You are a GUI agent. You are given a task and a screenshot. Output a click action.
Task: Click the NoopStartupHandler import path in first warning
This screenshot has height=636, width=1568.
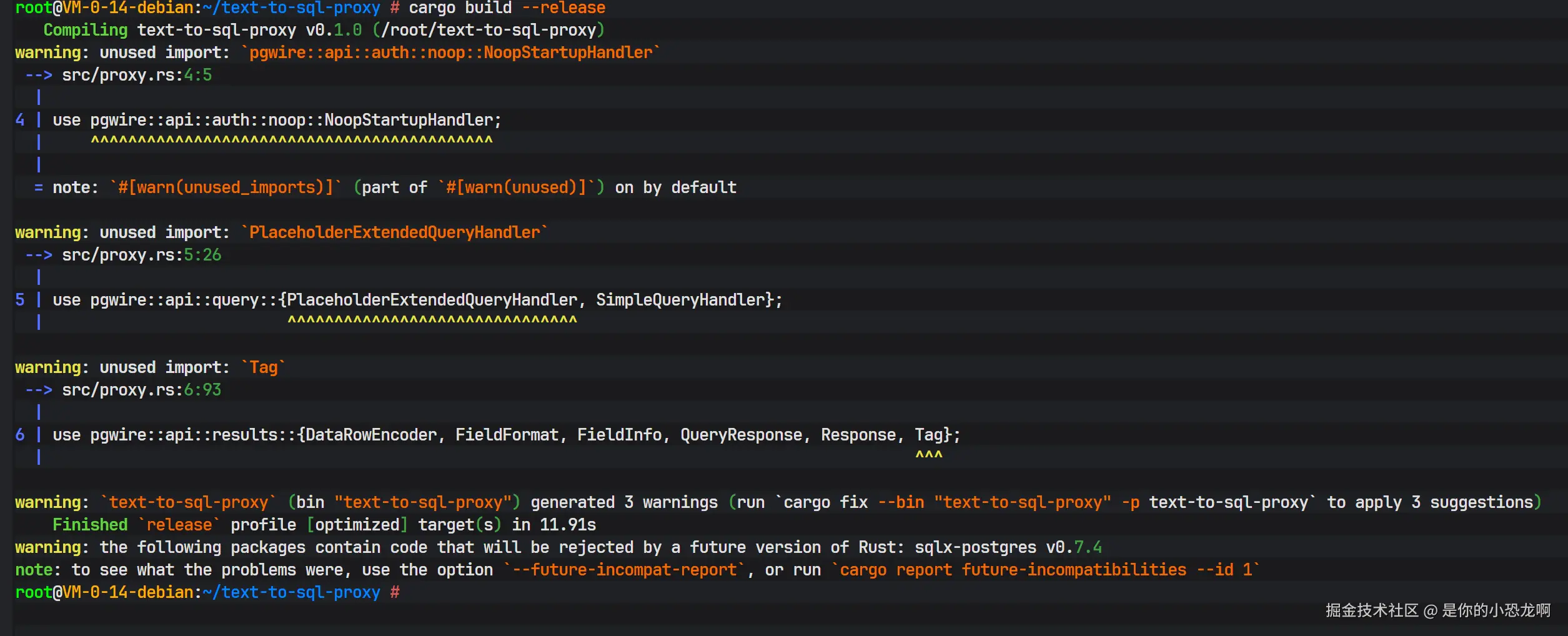(450, 52)
